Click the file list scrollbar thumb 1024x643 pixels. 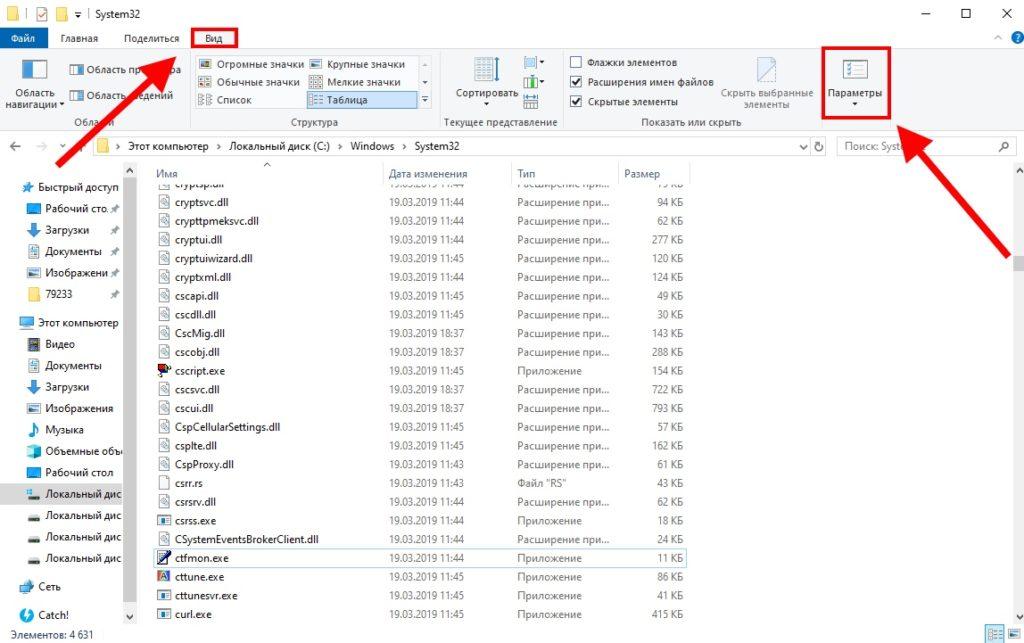[1018, 262]
